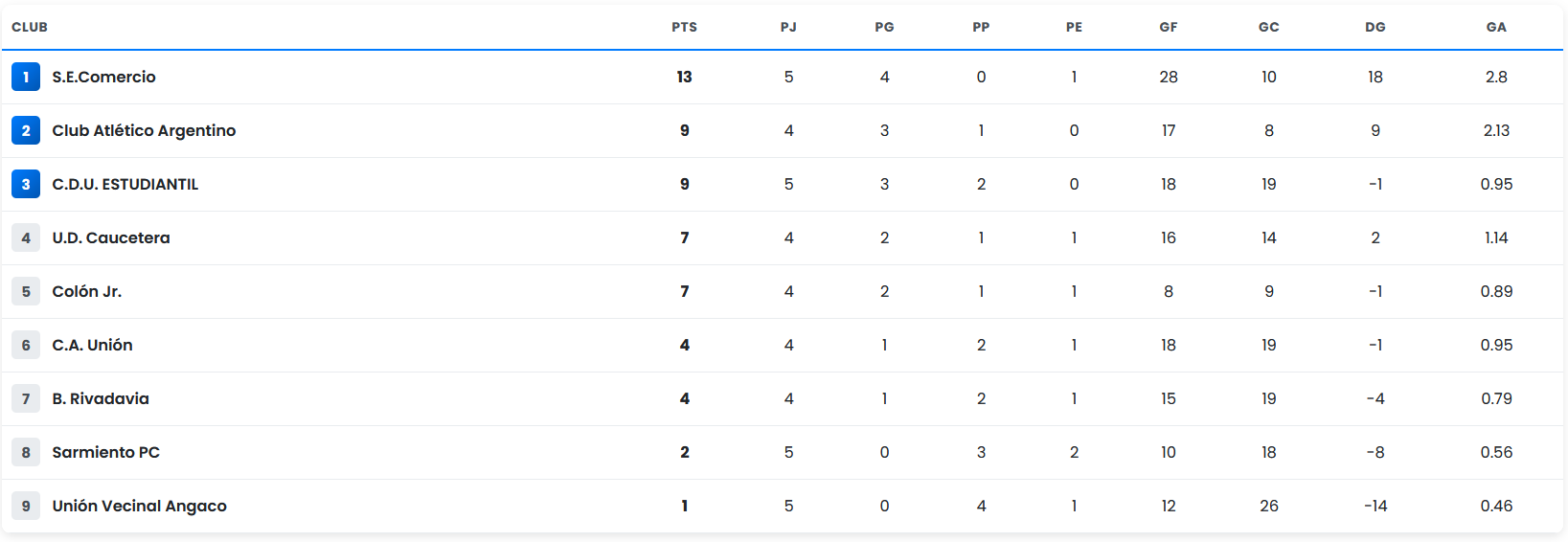
Task: Select Unión Vecinal Angaco team name
Action: (139, 506)
